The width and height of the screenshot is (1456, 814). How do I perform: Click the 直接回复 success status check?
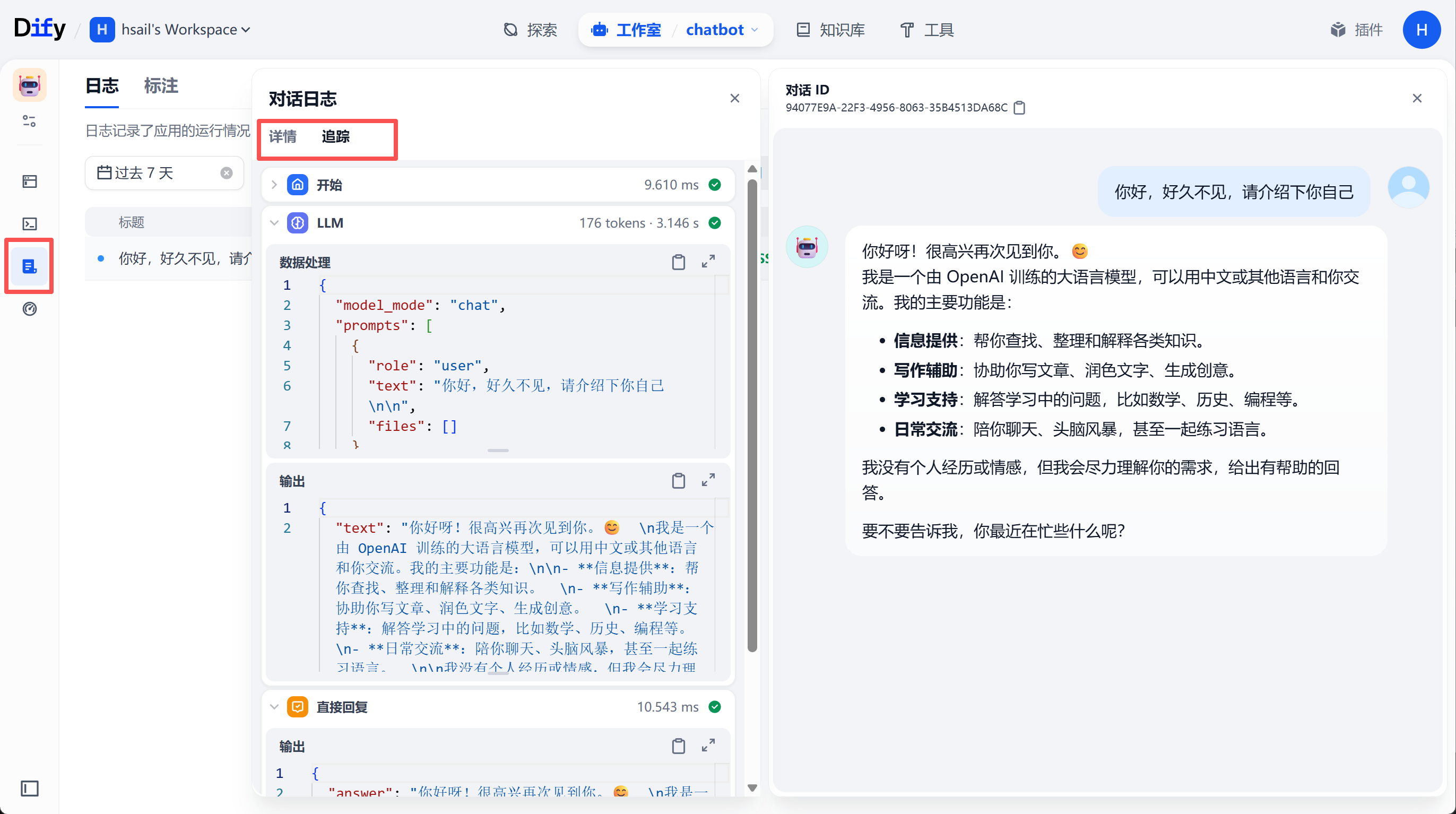tap(715, 707)
